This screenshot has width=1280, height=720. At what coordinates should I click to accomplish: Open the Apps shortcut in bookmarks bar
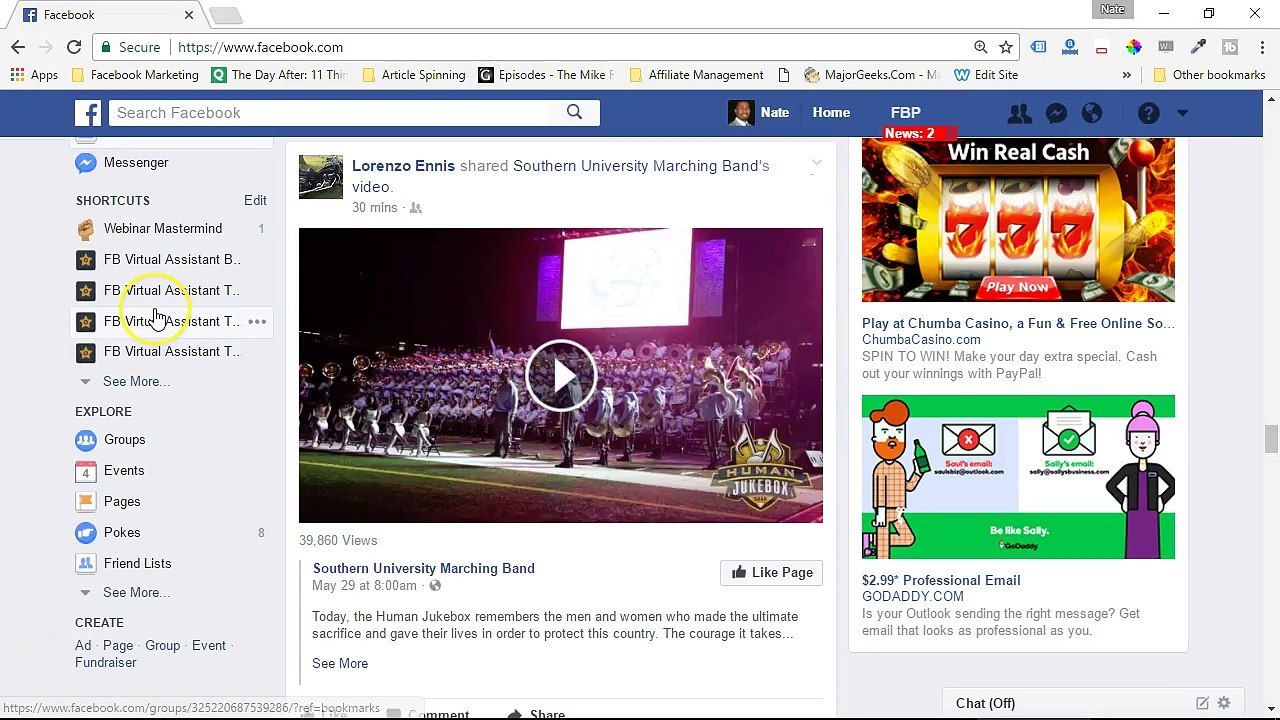(x=34, y=75)
